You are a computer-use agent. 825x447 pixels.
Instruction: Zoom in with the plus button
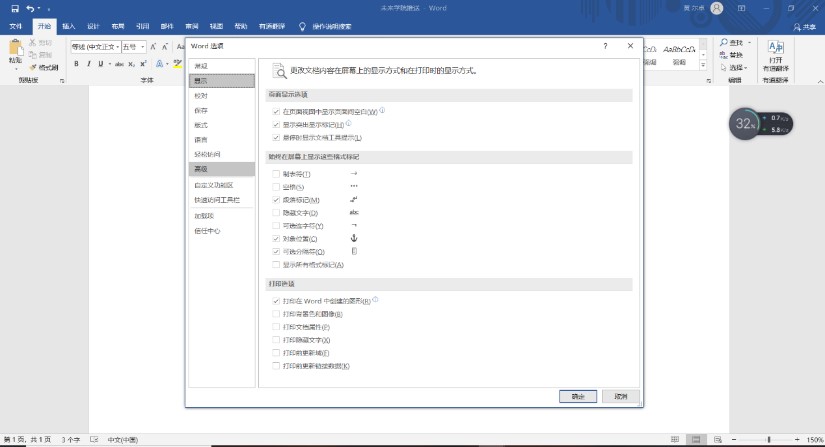pyautogui.click(x=797, y=440)
